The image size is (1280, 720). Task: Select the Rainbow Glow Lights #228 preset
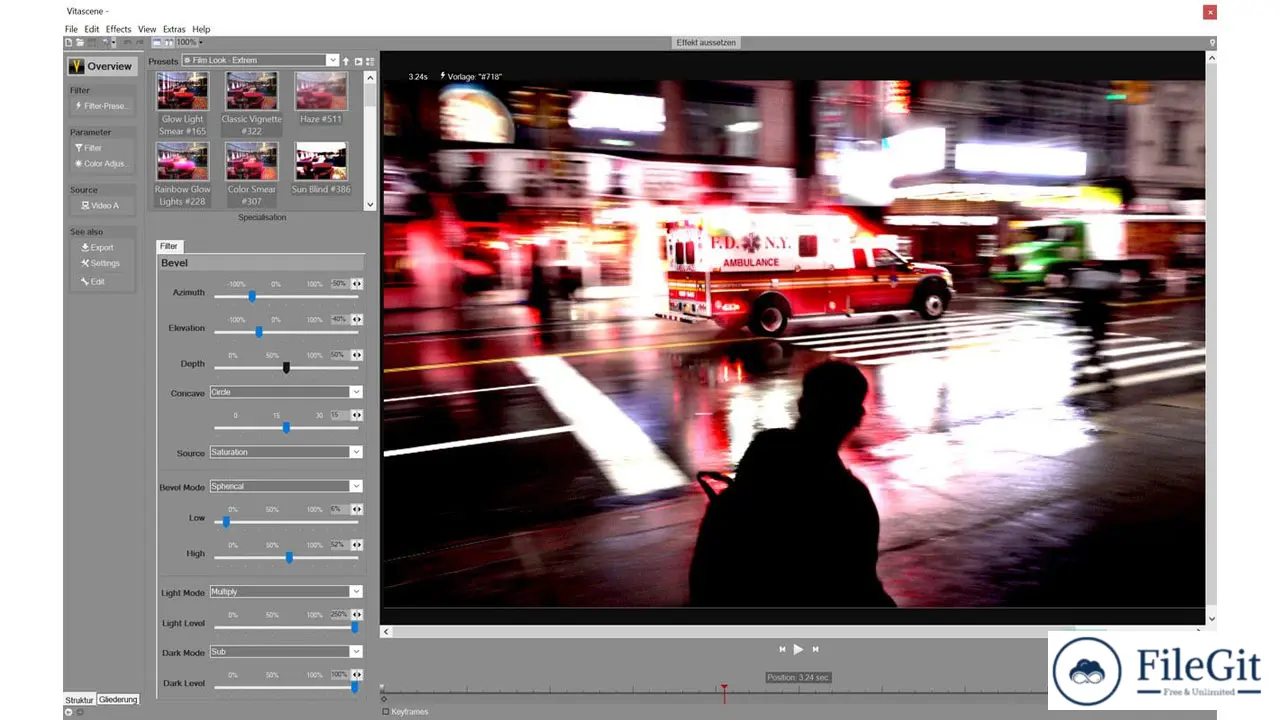click(183, 174)
